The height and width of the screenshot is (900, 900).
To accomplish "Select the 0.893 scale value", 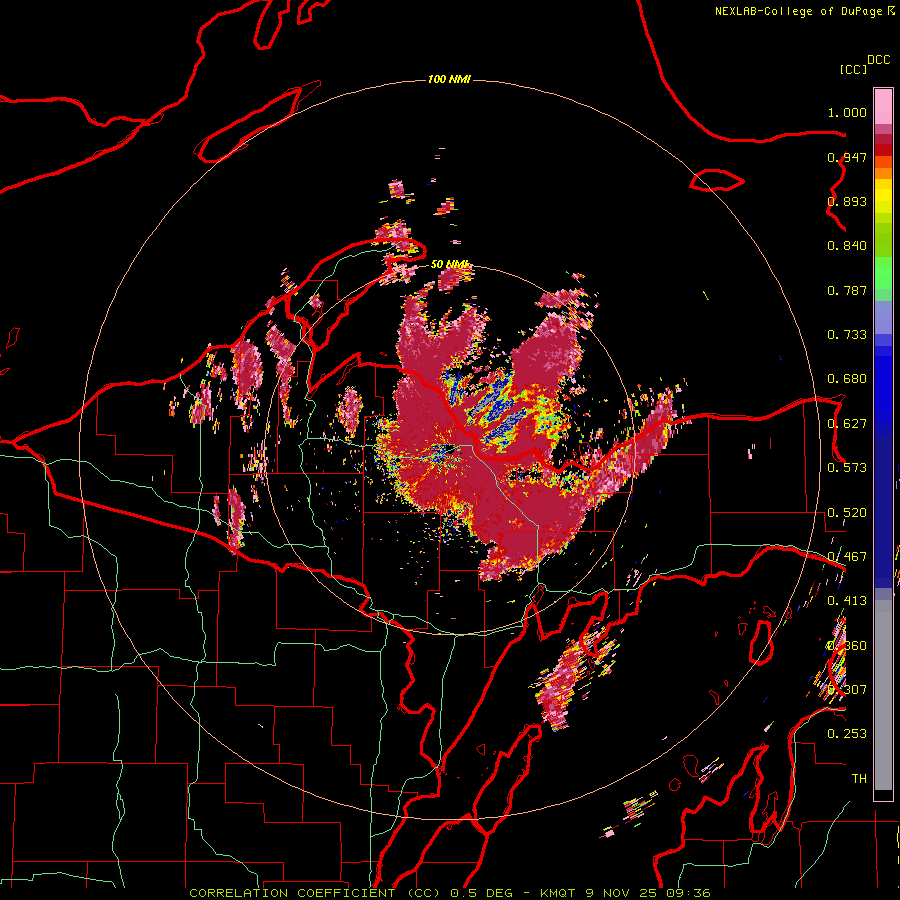I will (847, 201).
